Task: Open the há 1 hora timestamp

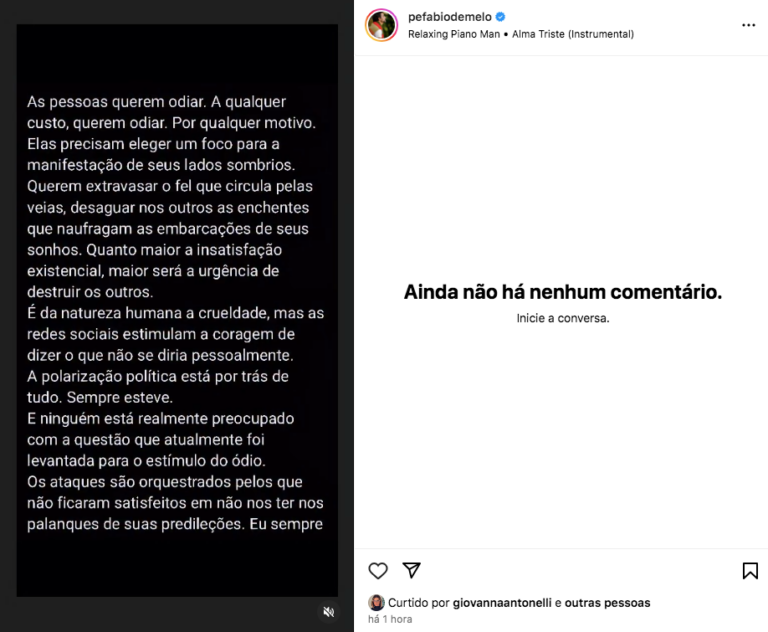Action: [390, 619]
